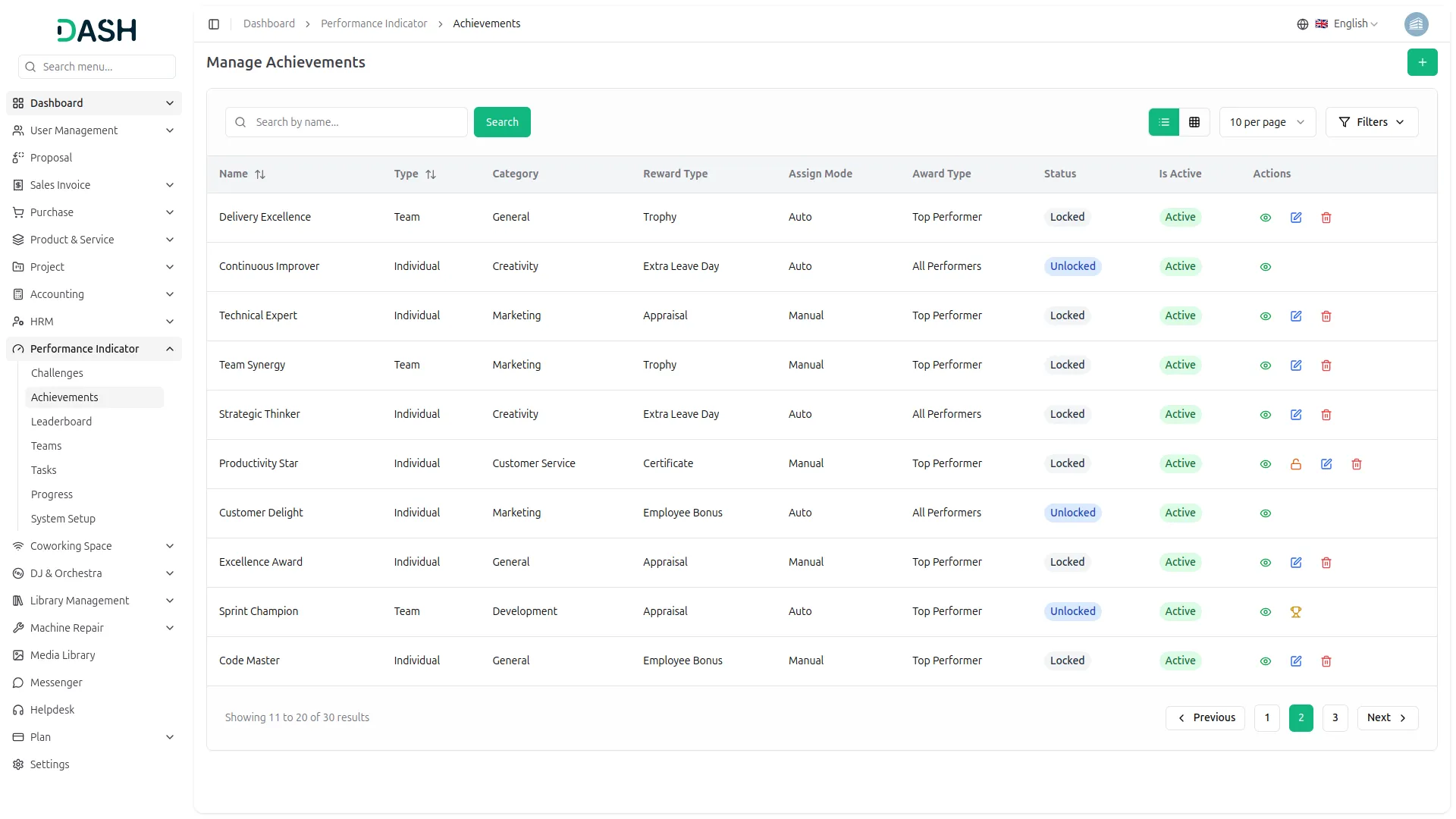Open the 10 per page dropdown
The image size is (1456, 819).
1267,122
